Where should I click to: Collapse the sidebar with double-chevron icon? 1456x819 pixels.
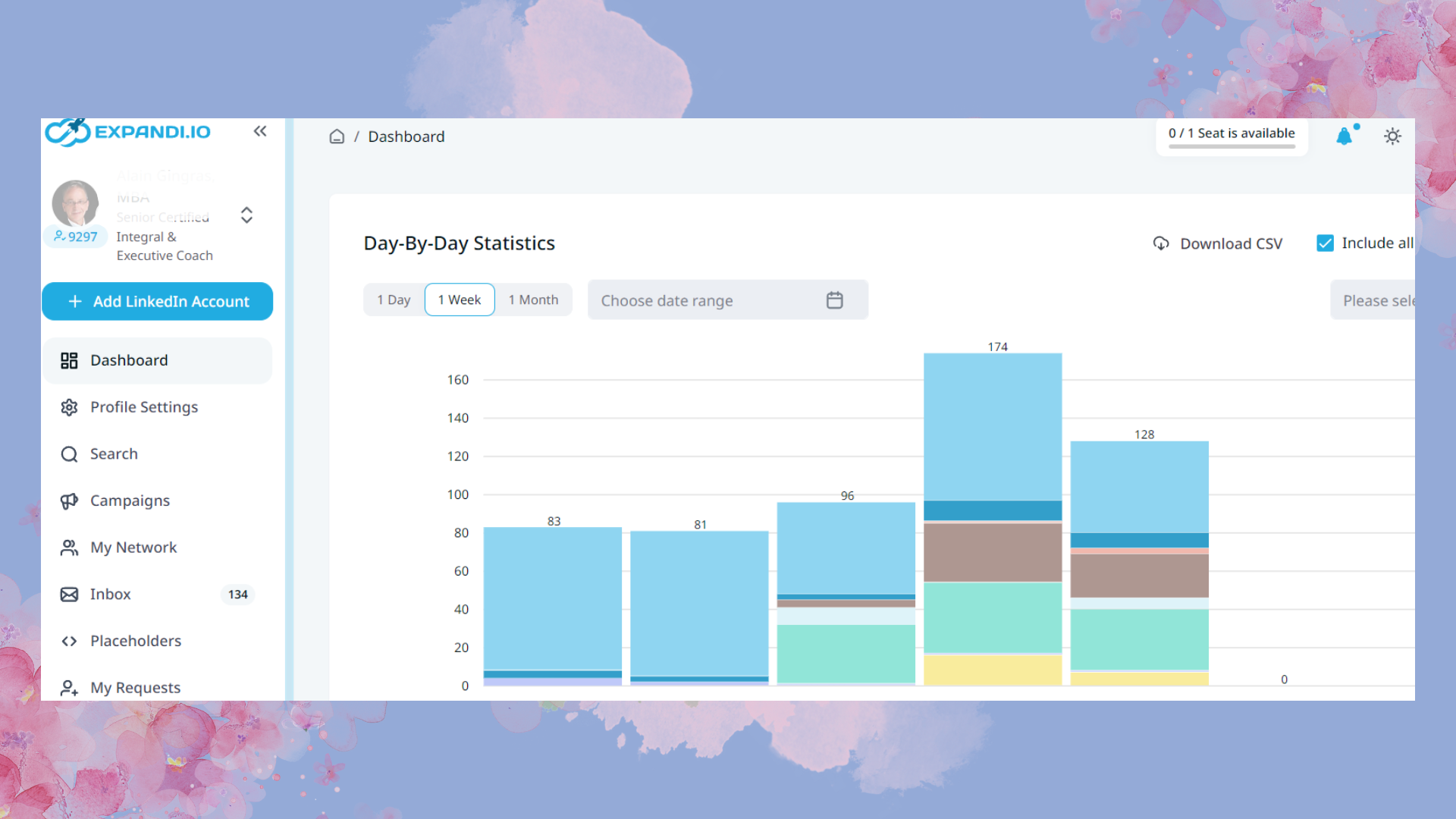[260, 131]
